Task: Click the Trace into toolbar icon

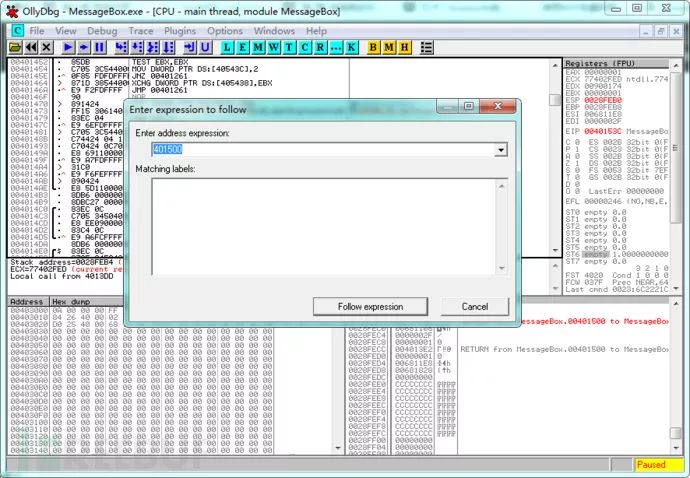Action: pyautogui.click(x=153, y=47)
